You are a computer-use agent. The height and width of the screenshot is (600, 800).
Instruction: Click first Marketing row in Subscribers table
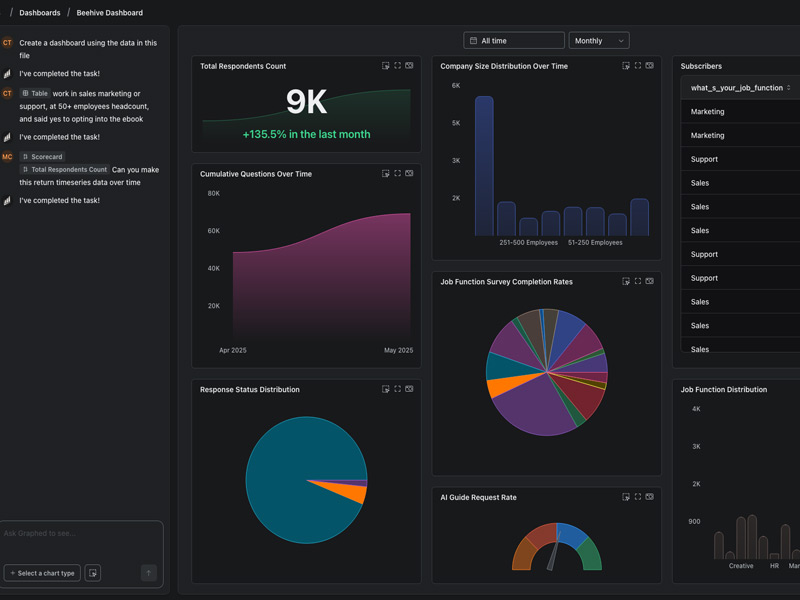tap(740, 112)
